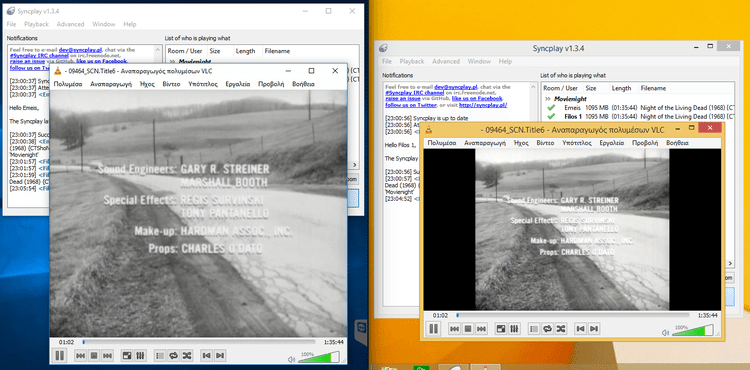Viewport: 750px width, 370px height.
Task: Open Εργαλεία menu in left VLC window
Action: coord(238,84)
